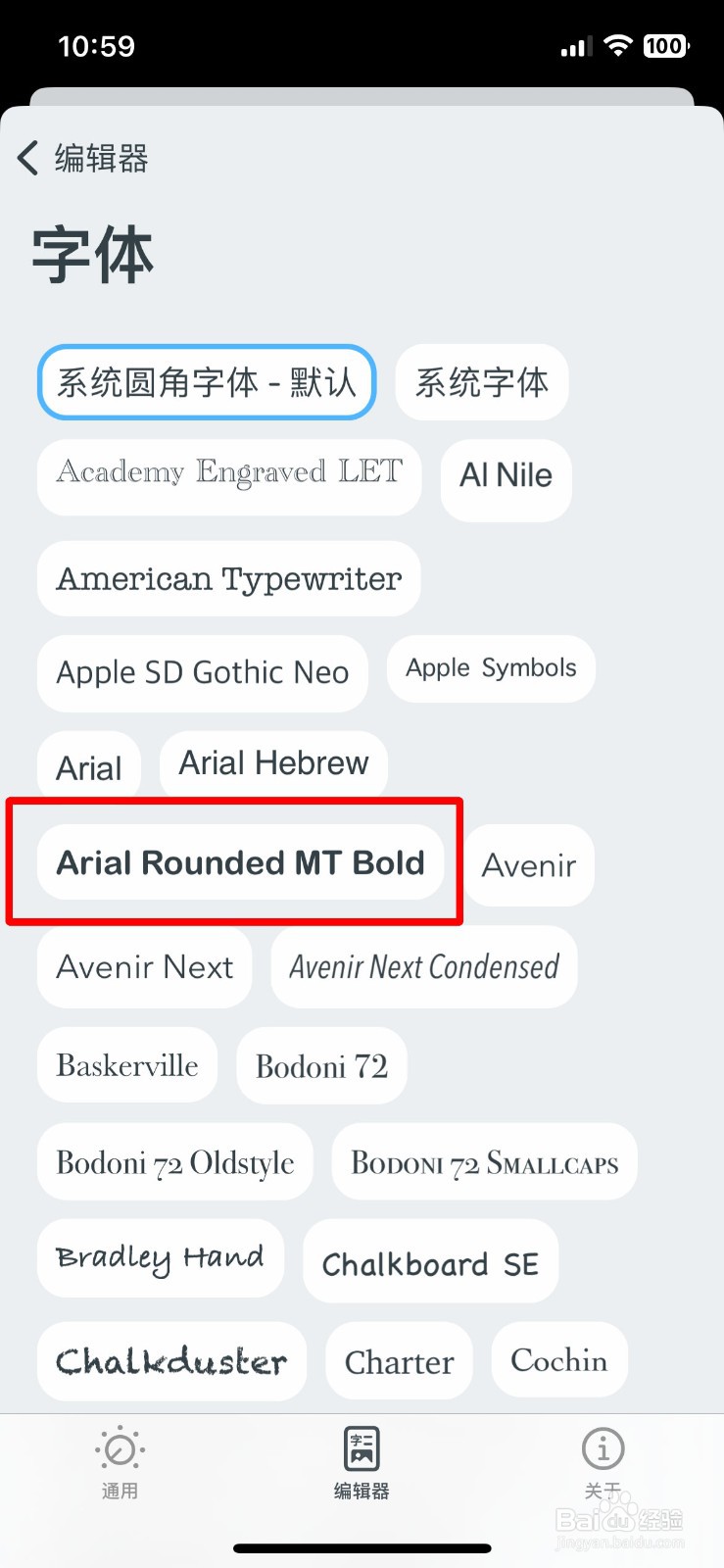Select the Avenir Next Condensed font
Screen dimensions: 724x1568
click(423, 967)
